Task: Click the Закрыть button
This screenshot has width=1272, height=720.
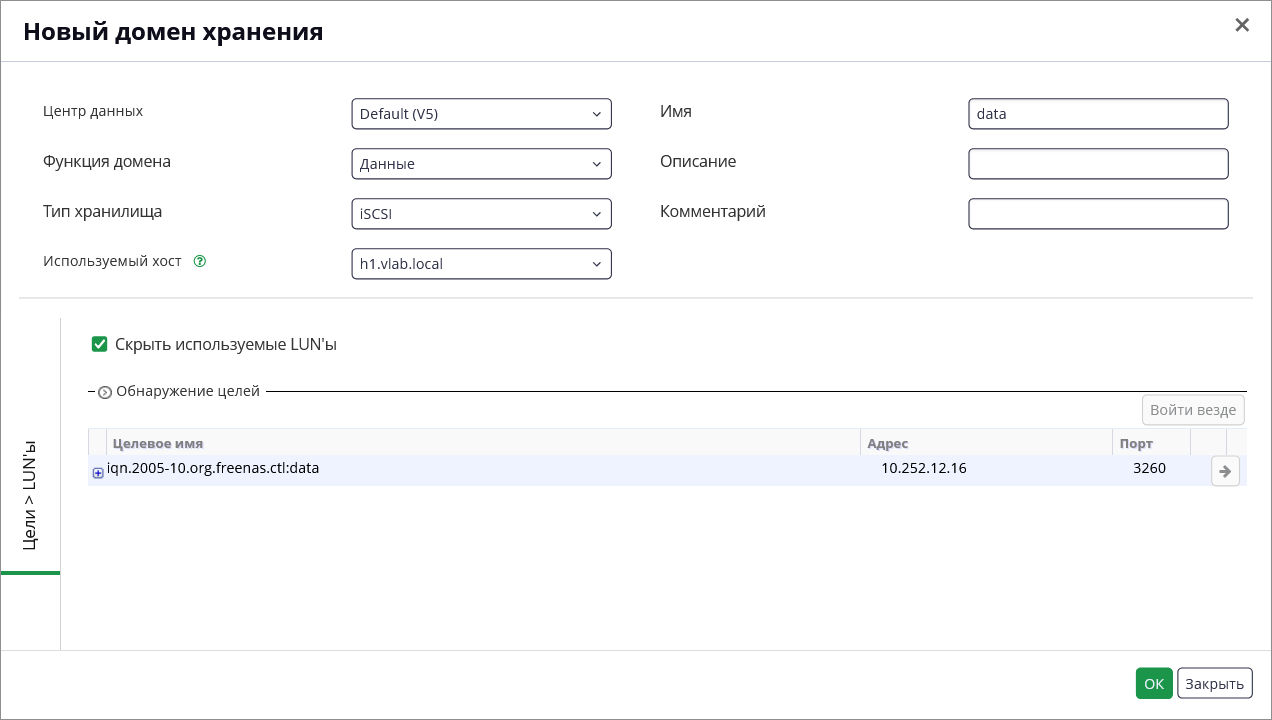Action: (1215, 683)
